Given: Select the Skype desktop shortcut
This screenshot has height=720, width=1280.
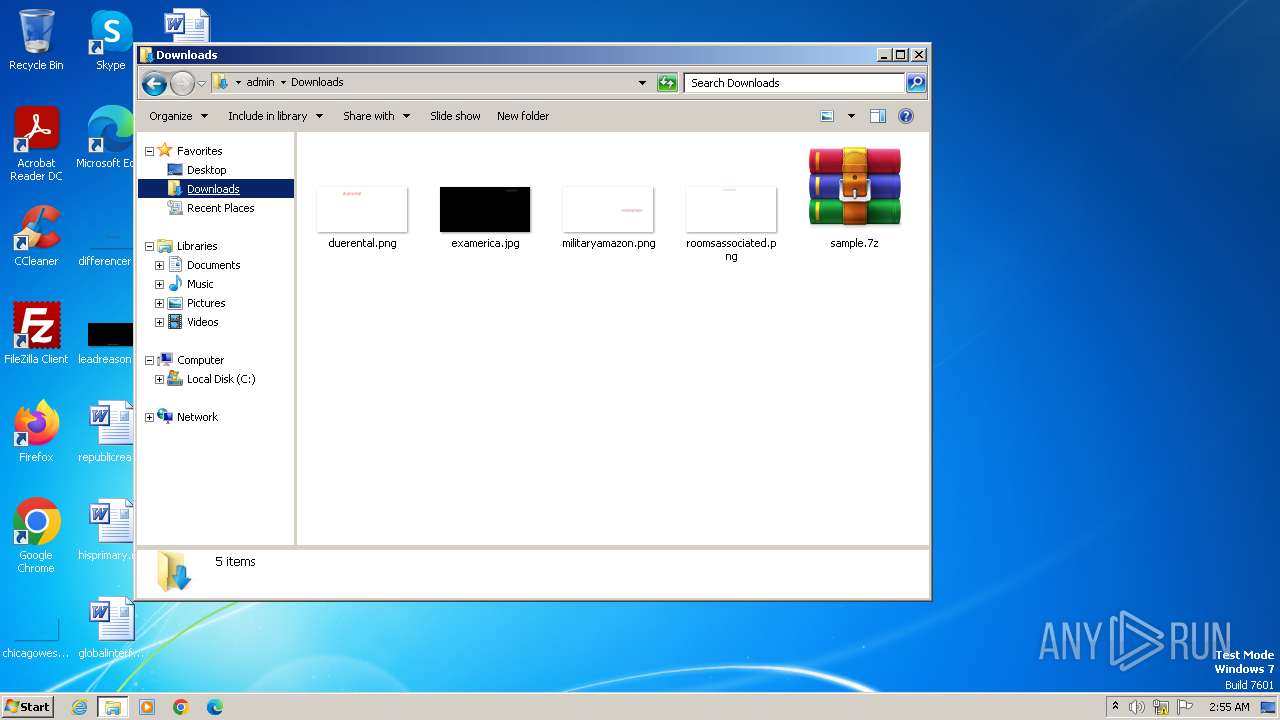Looking at the screenshot, I should point(110,40).
